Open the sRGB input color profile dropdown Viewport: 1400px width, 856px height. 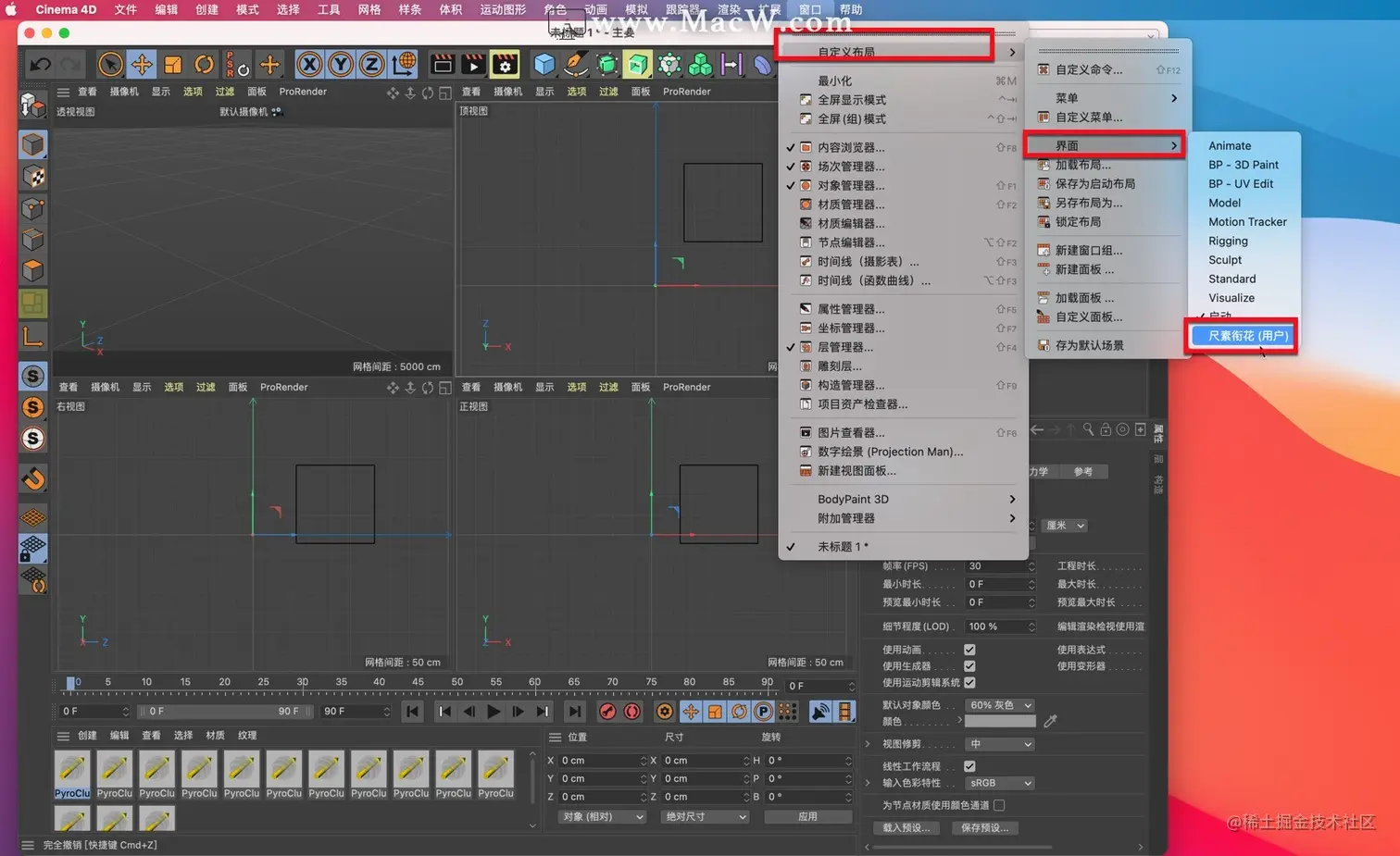click(x=1000, y=783)
